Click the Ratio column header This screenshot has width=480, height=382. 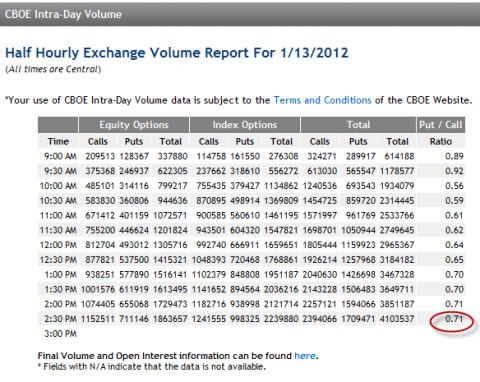coord(441,141)
